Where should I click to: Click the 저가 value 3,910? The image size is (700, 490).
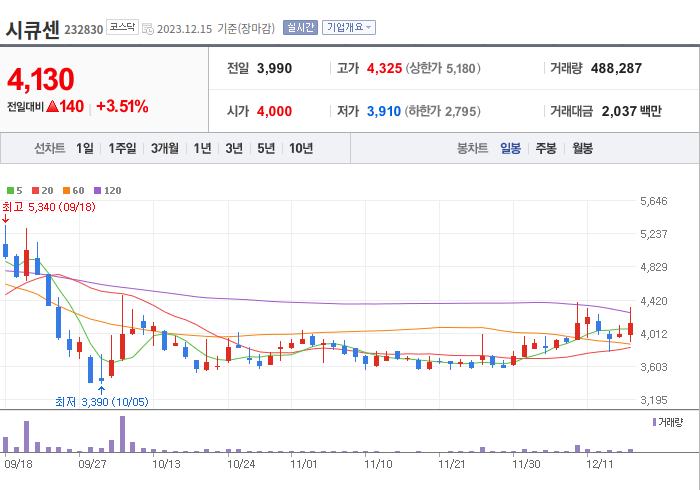point(384,111)
